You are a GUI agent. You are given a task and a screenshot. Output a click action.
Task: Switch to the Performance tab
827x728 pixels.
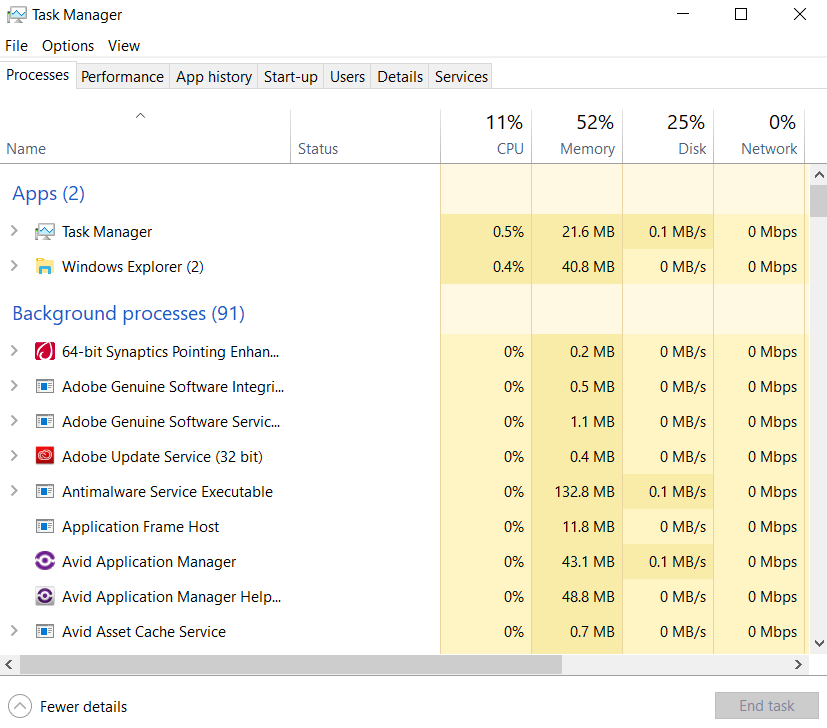point(122,77)
